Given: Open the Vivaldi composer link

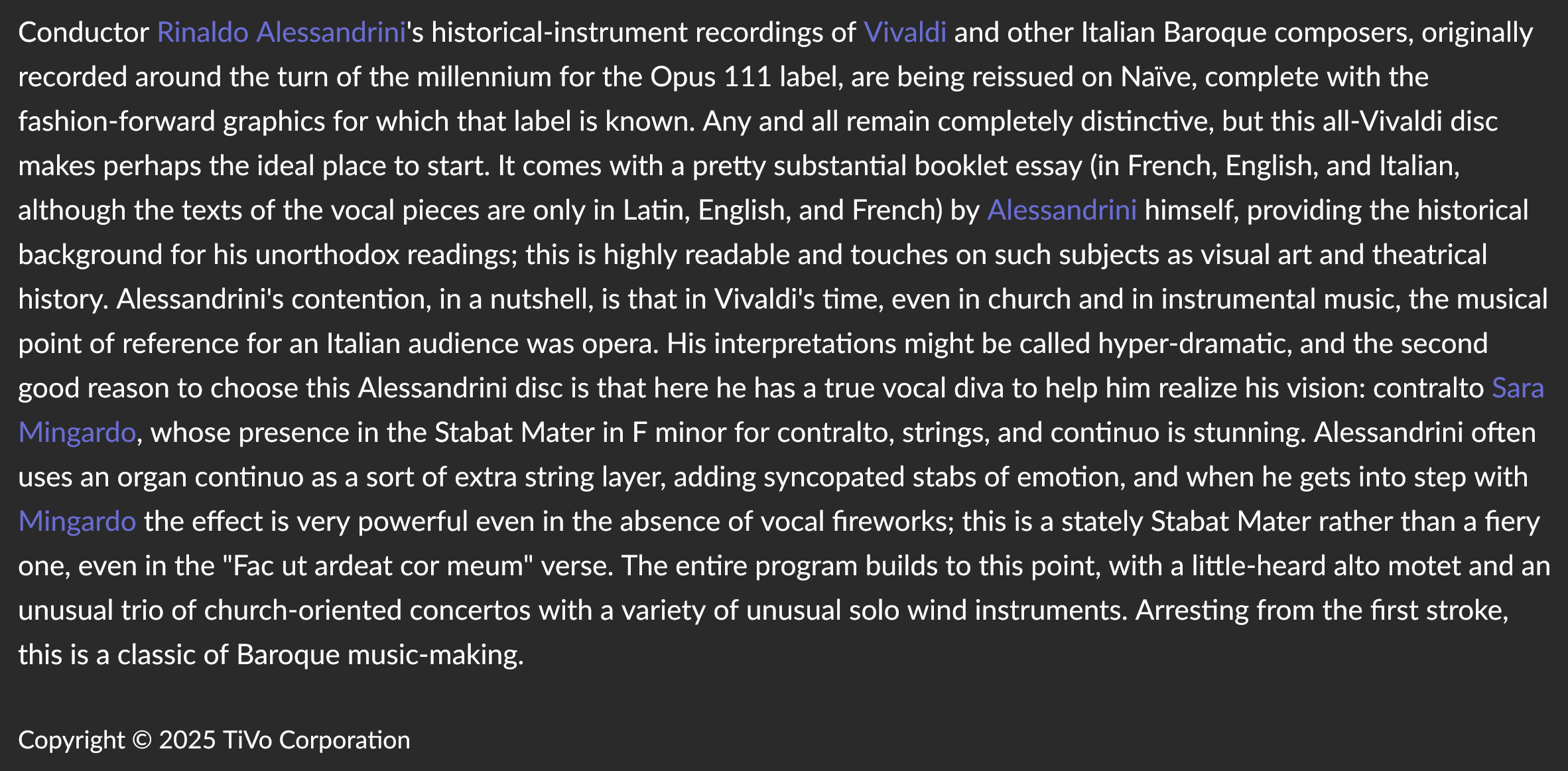Looking at the screenshot, I should 905,33.
